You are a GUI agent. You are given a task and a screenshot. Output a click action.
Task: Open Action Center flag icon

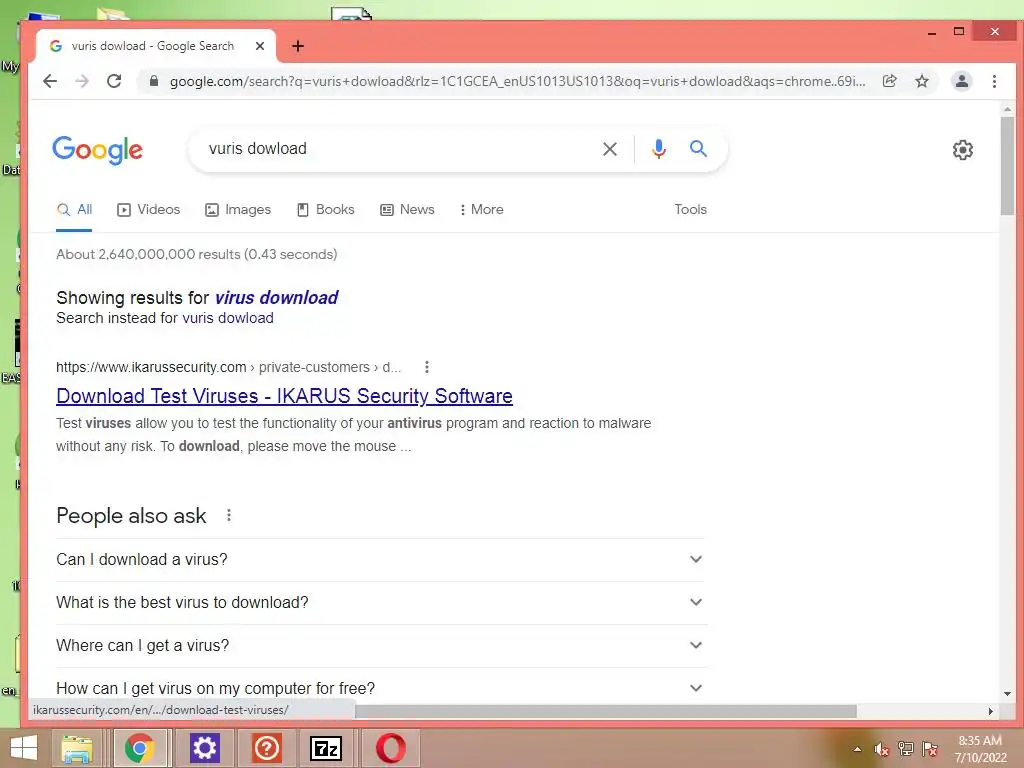point(930,749)
